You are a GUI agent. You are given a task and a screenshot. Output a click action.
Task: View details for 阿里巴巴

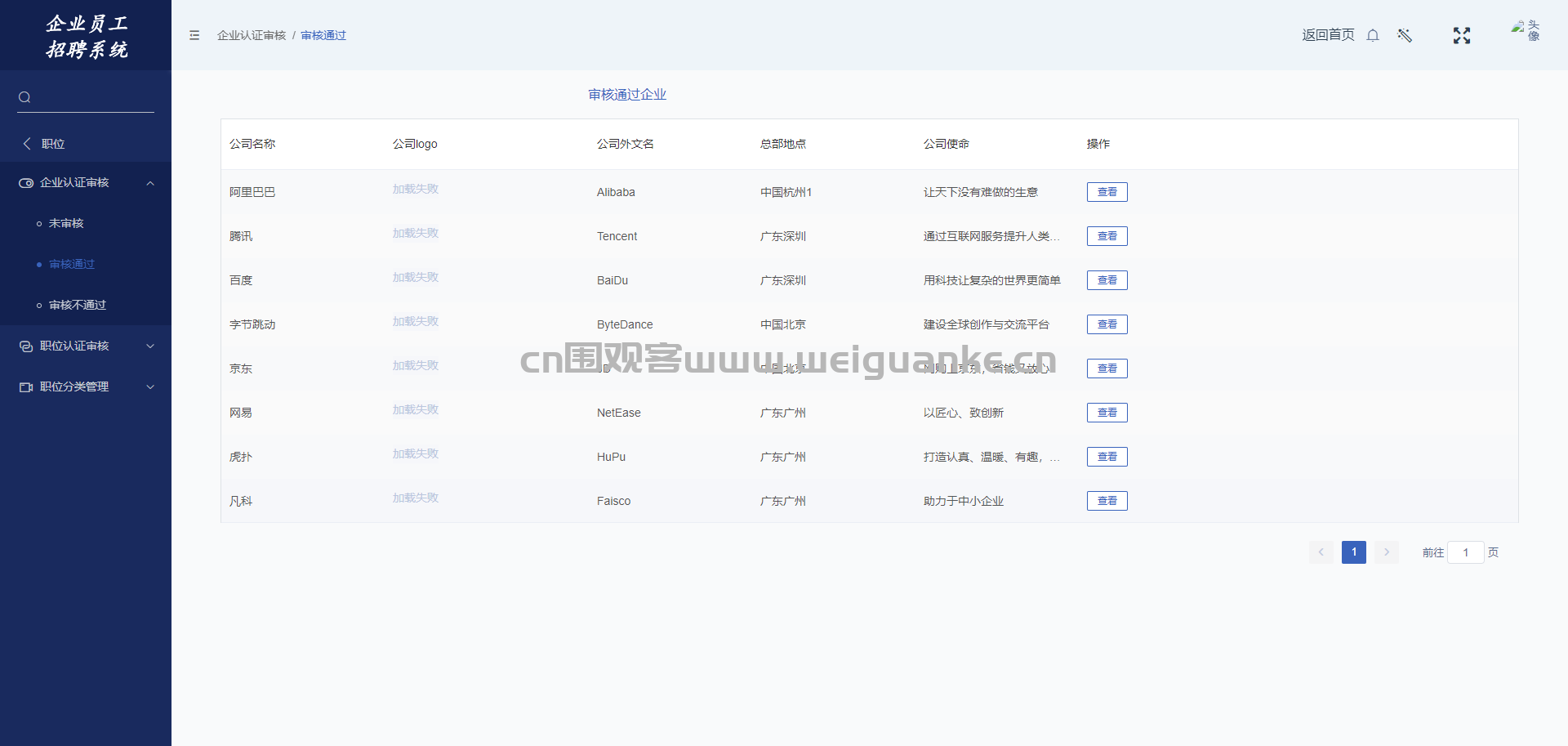point(1107,192)
